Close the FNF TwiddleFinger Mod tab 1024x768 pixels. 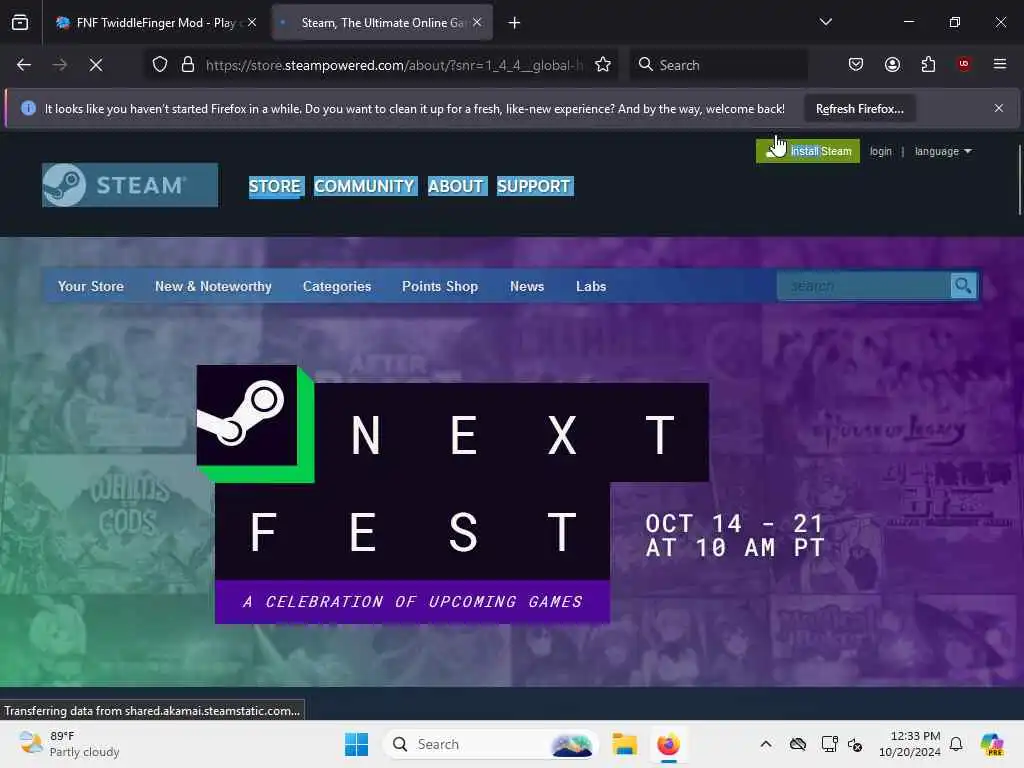(x=252, y=22)
